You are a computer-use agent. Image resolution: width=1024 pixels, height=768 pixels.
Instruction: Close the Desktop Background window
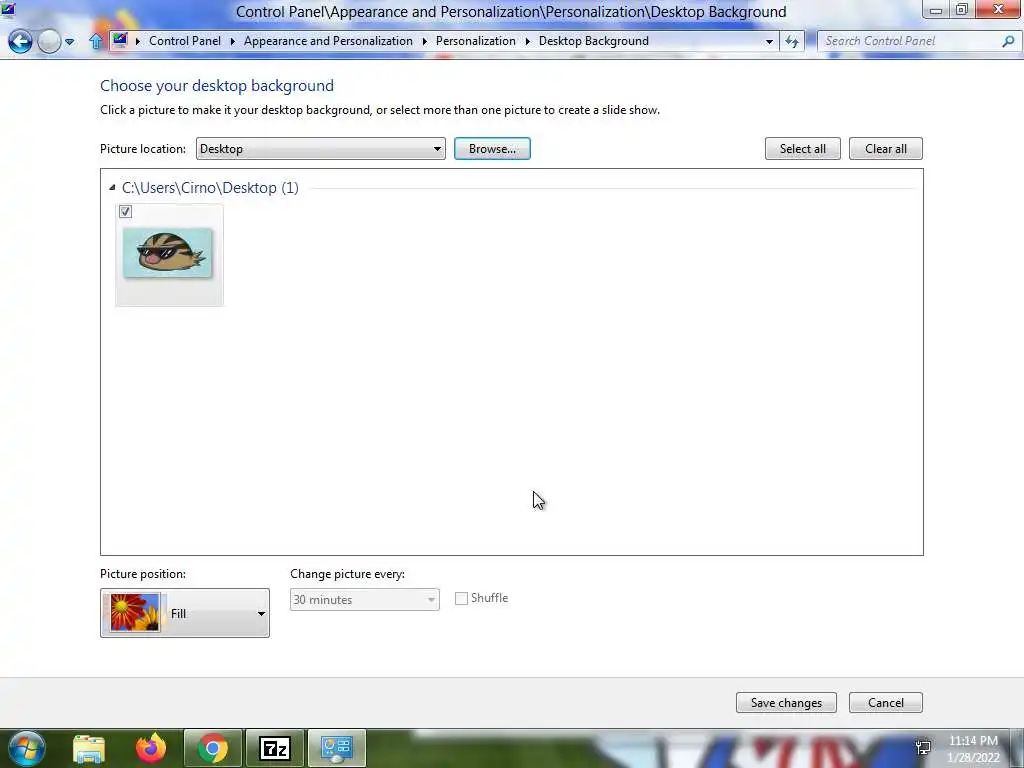click(x=999, y=9)
